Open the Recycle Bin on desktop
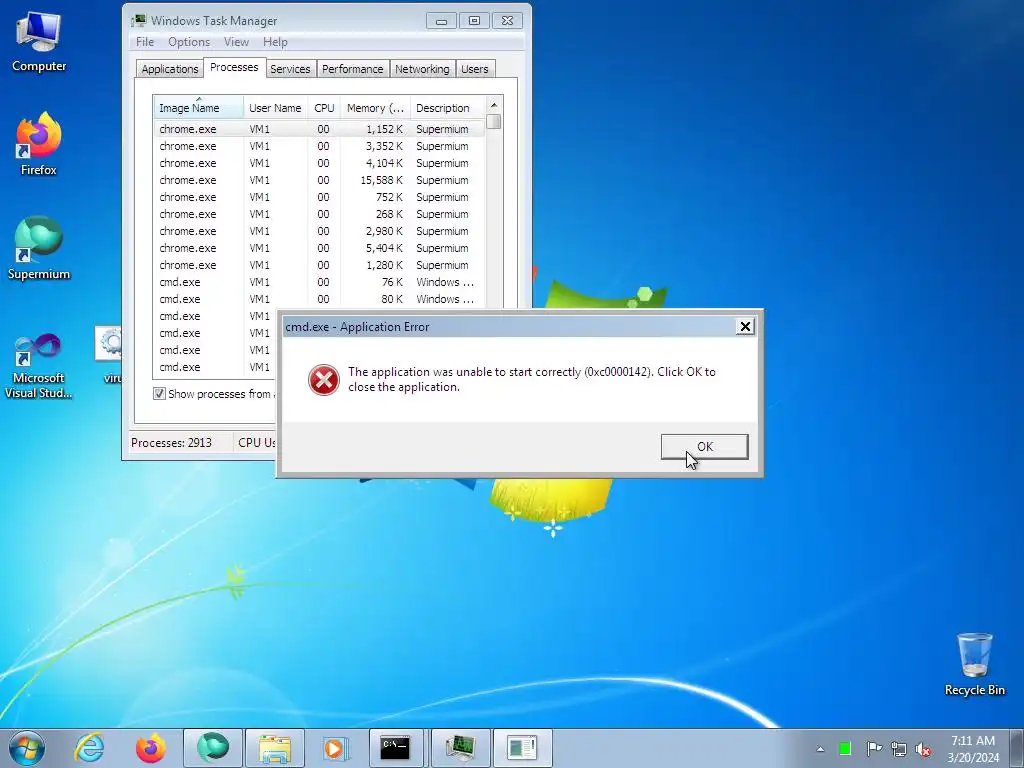The width and height of the screenshot is (1024, 768). tap(974, 664)
